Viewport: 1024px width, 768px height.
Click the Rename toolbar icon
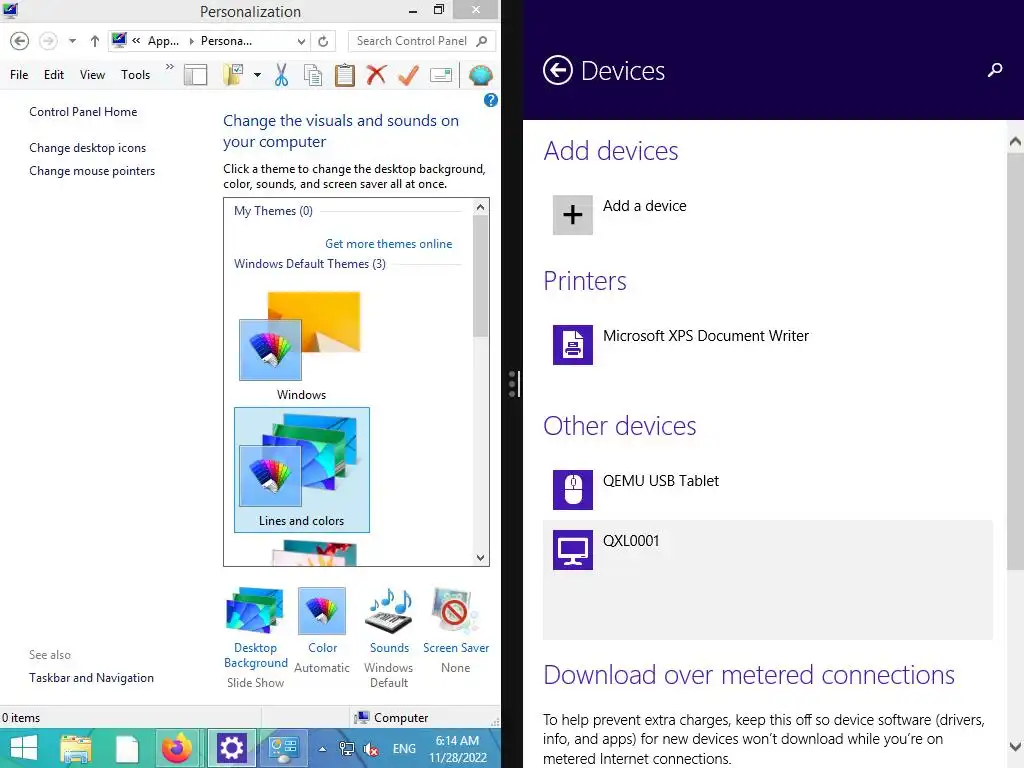click(x=441, y=75)
